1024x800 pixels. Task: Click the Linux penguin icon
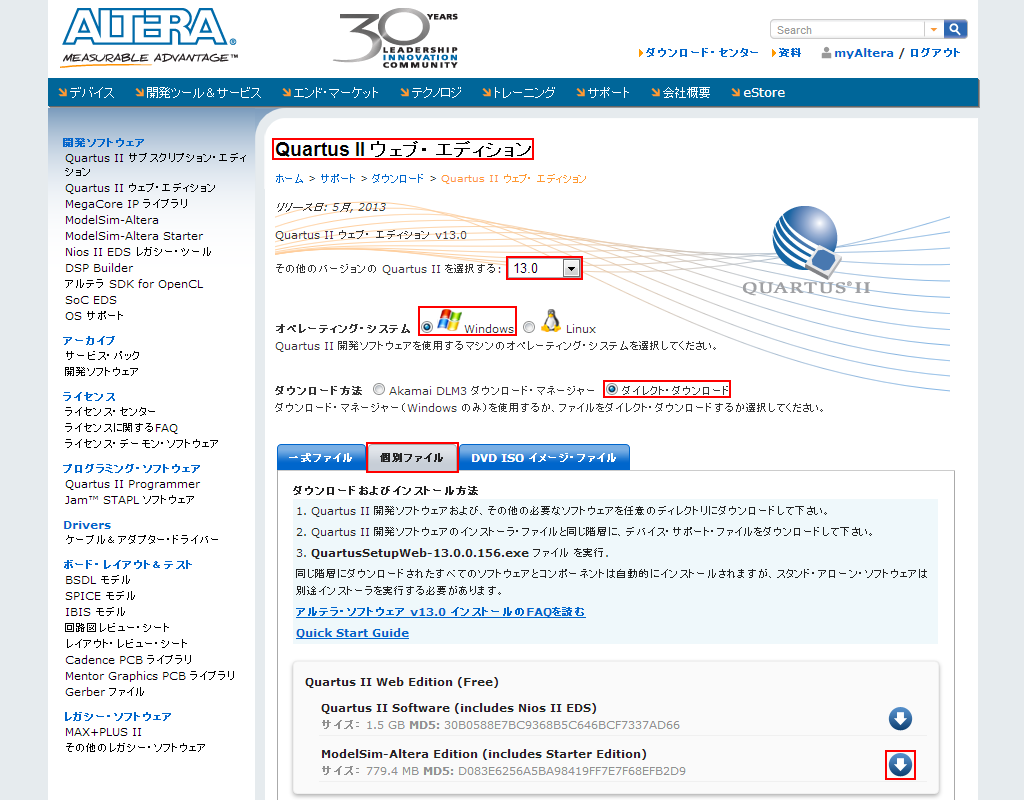coord(551,321)
